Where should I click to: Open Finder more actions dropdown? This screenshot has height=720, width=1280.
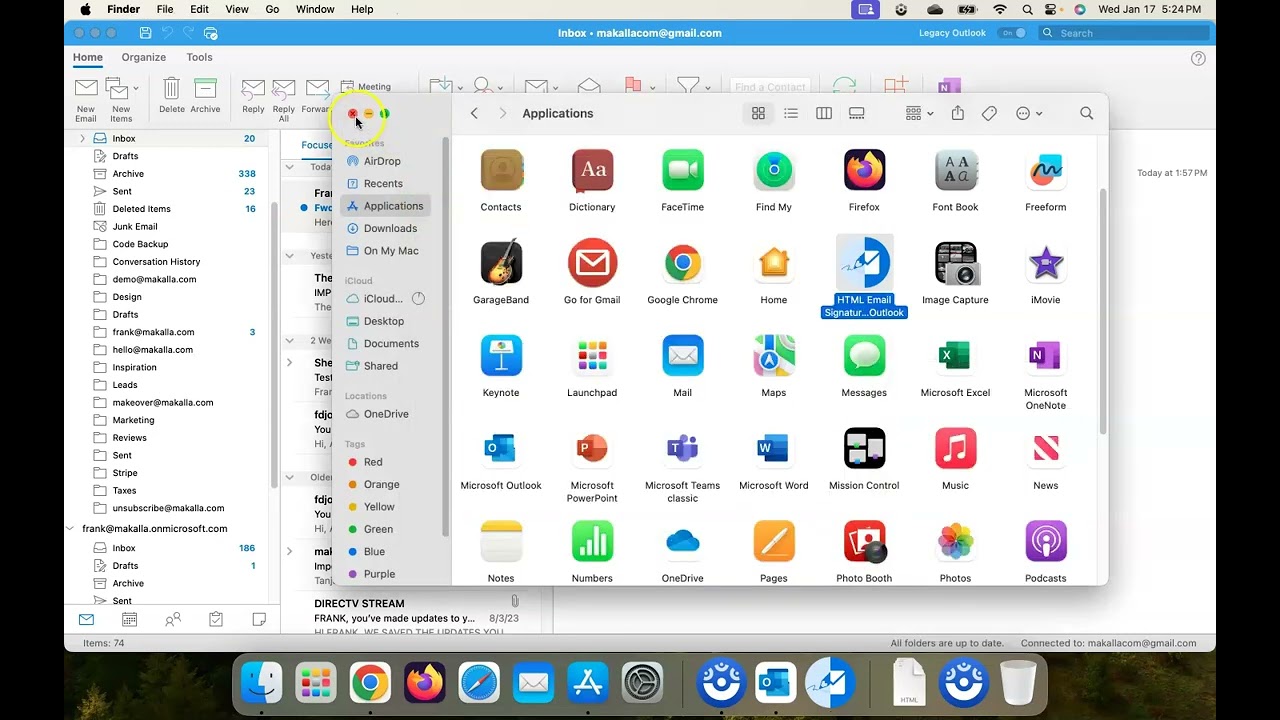[x=1029, y=114]
